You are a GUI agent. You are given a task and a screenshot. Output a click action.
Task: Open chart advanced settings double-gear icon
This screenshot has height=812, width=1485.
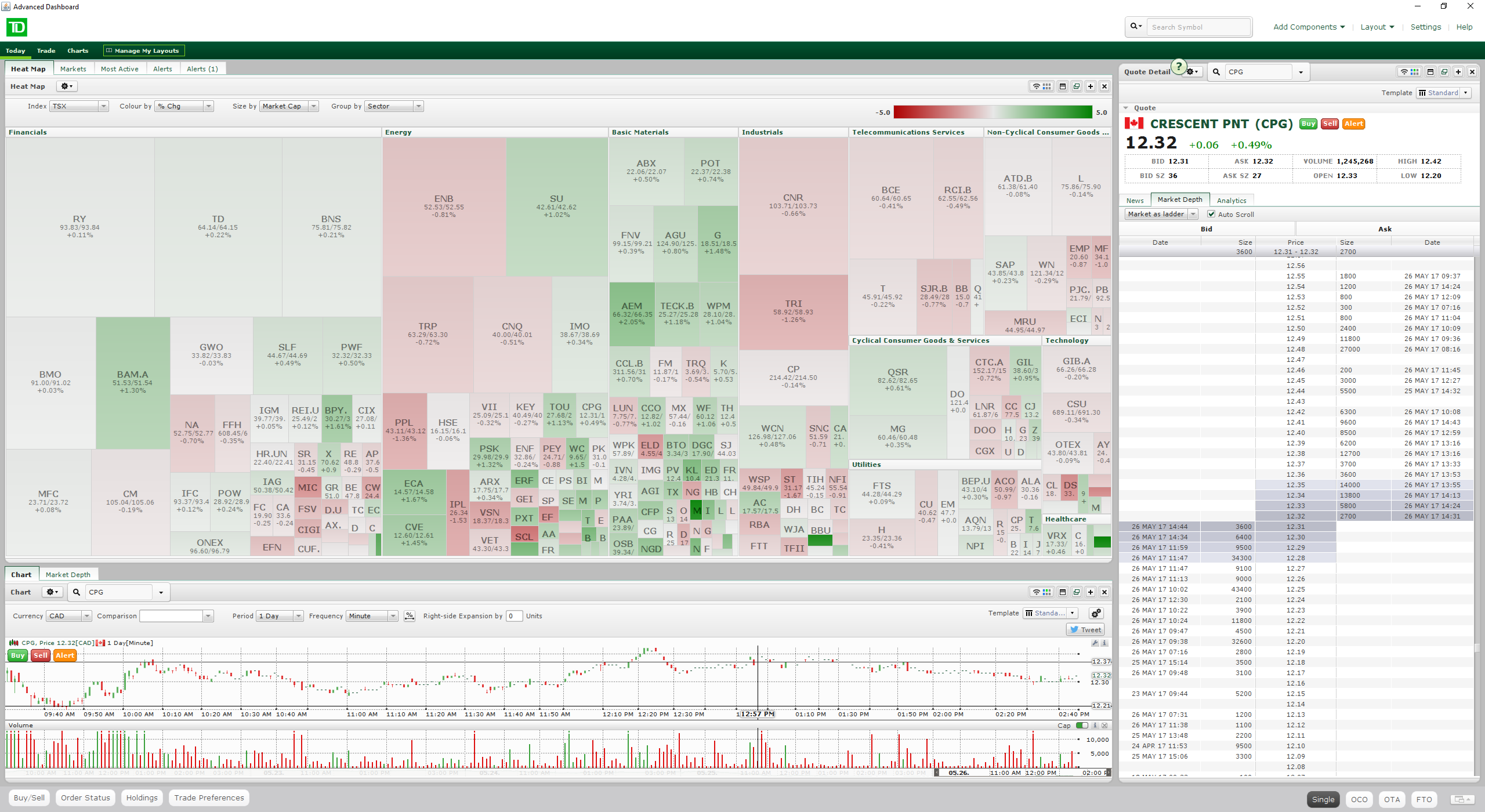click(x=1096, y=614)
